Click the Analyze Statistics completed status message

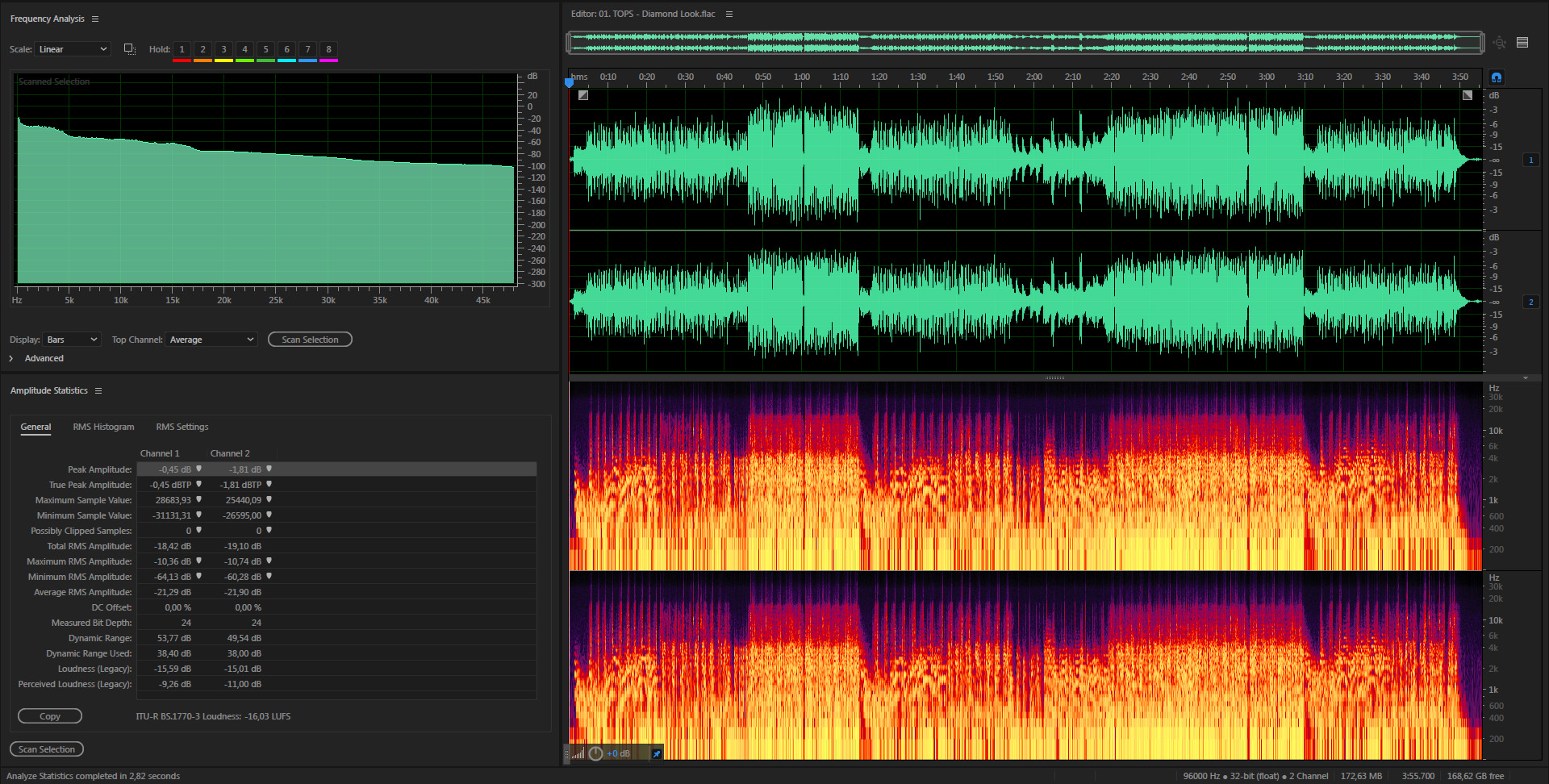click(x=94, y=776)
